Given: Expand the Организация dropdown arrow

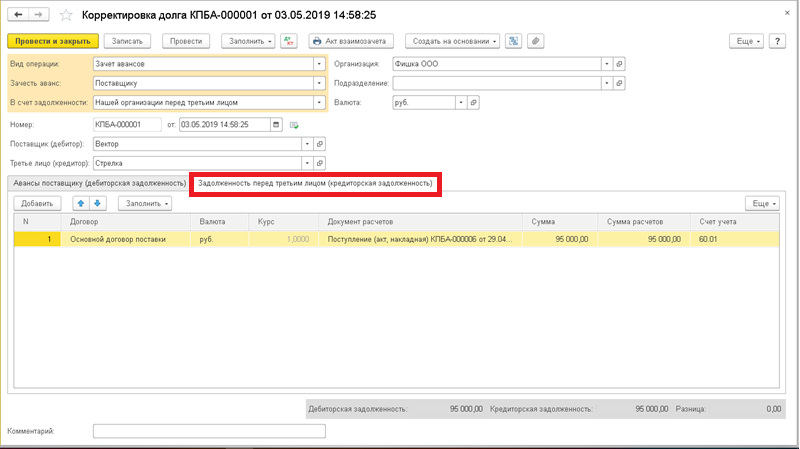Looking at the screenshot, I should tap(607, 64).
